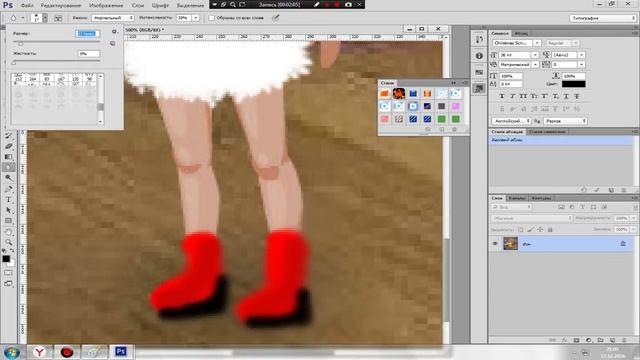Click the Faux Italic button in Character panel

(x=513, y=96)
